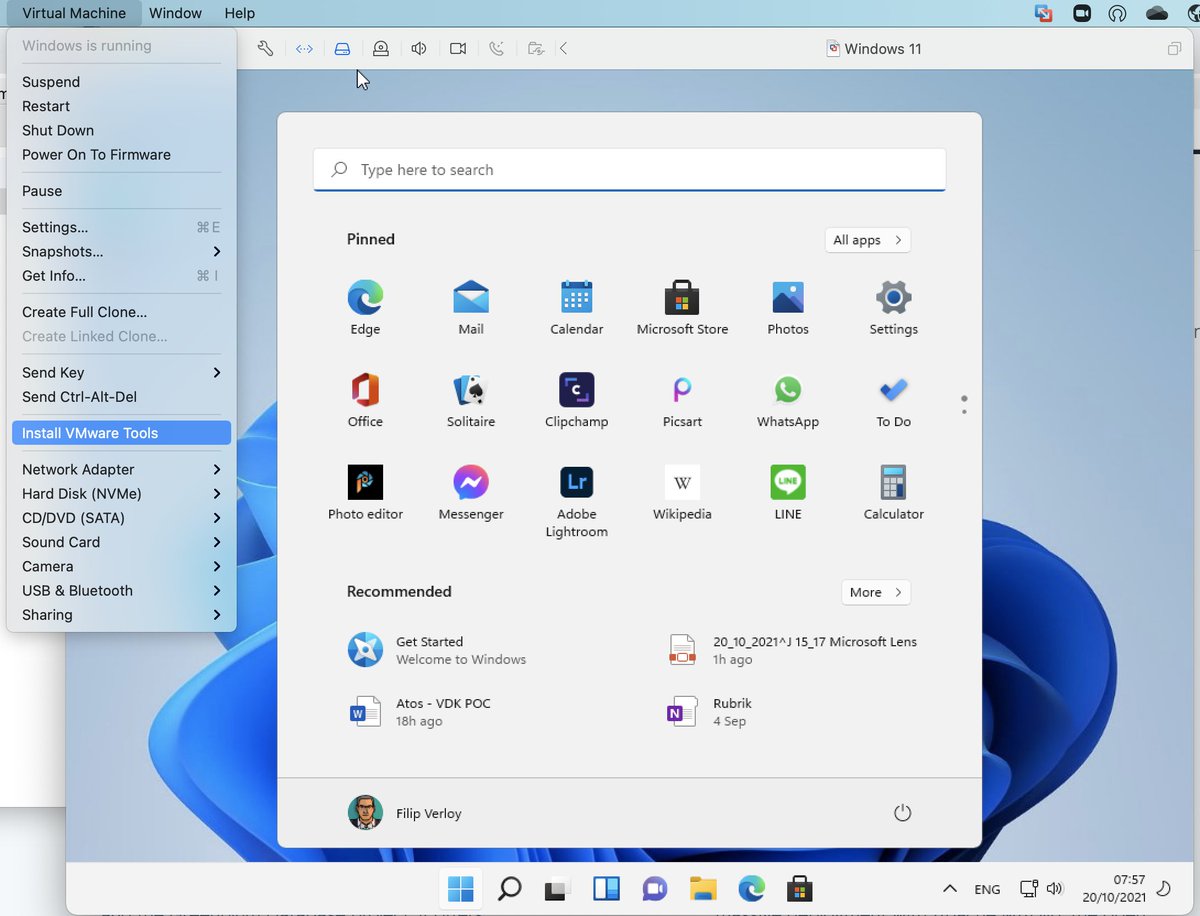Screen dimensions: 1200x916
Task: Select Install VMware Tools menu entry
Action: pyautogui.click(x=121, y=433)
